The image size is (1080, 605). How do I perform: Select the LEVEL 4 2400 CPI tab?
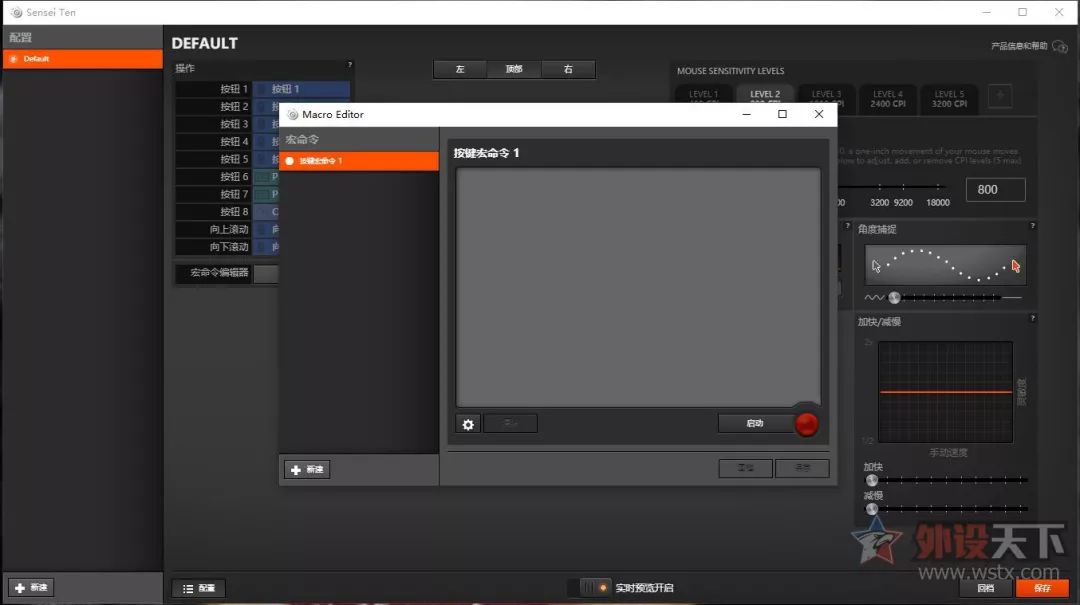888,99
